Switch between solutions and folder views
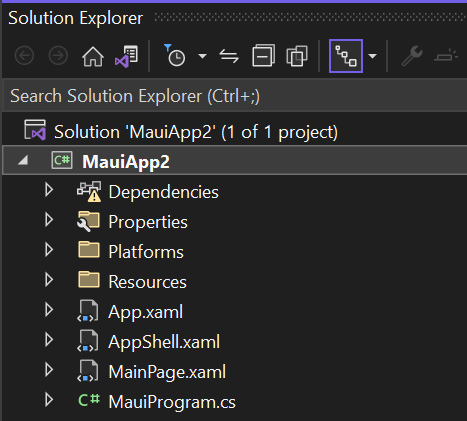467x421 pixels. [126, 56]
